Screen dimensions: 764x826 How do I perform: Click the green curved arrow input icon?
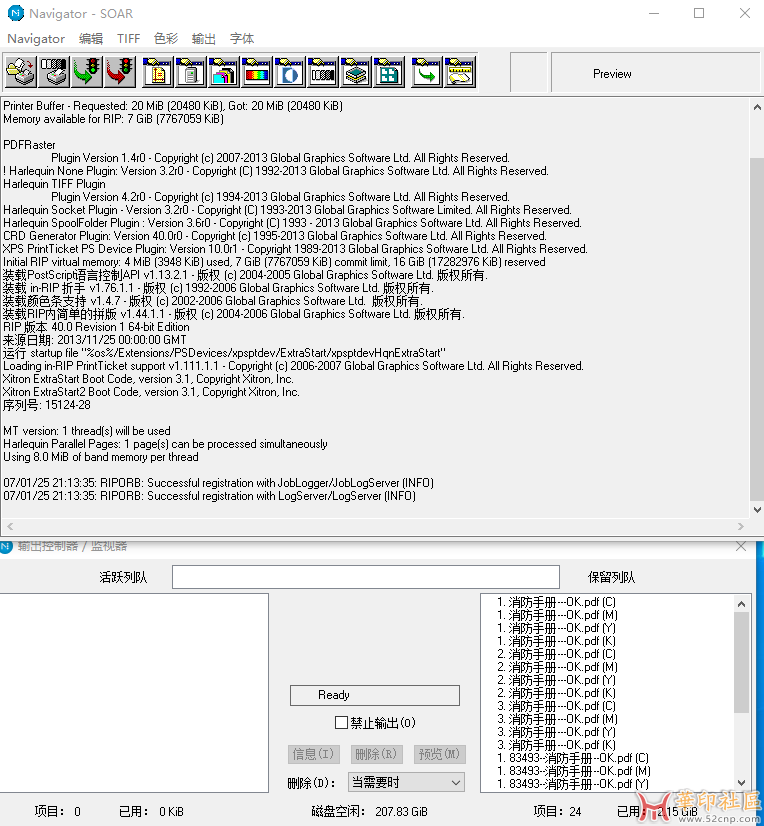tap(426, 72)
